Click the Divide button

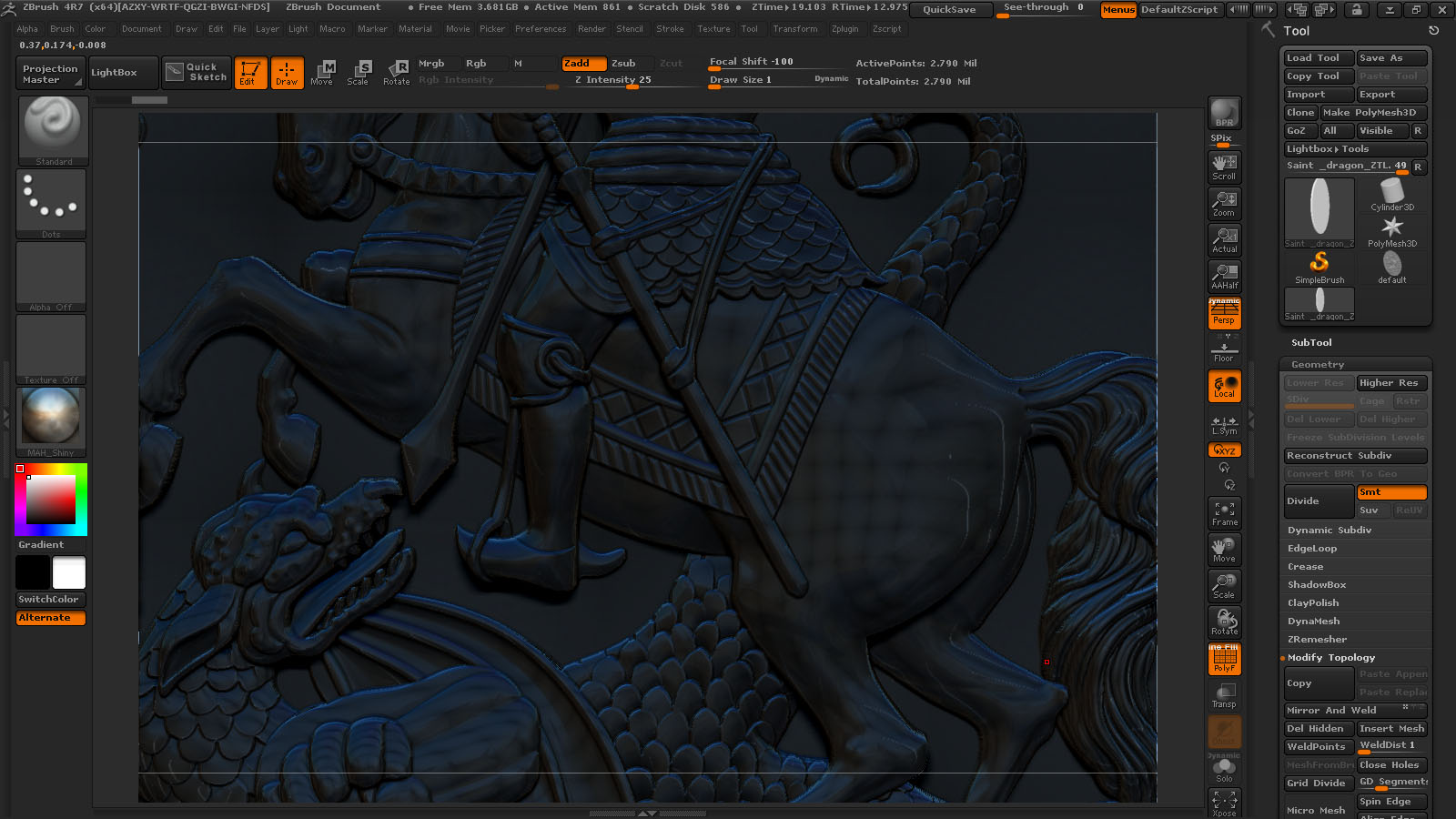coord(1319,501)
